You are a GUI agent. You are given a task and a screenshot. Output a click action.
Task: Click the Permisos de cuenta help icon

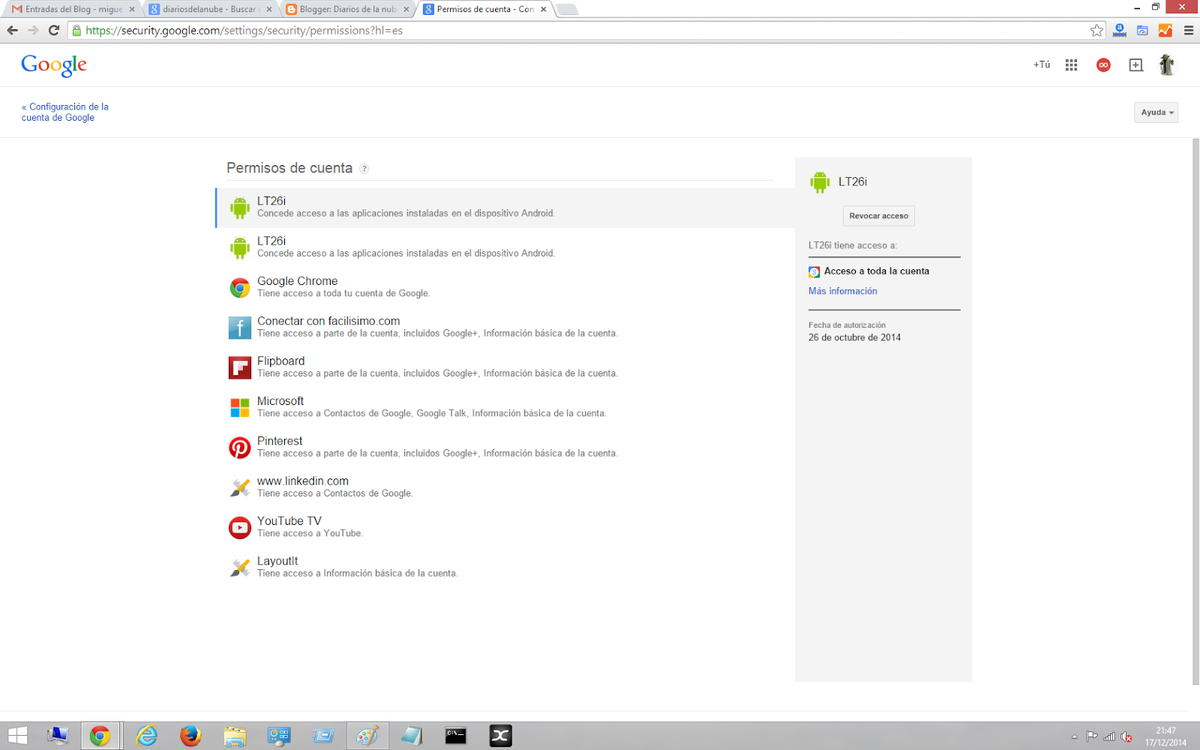click(x=364, y=169)
